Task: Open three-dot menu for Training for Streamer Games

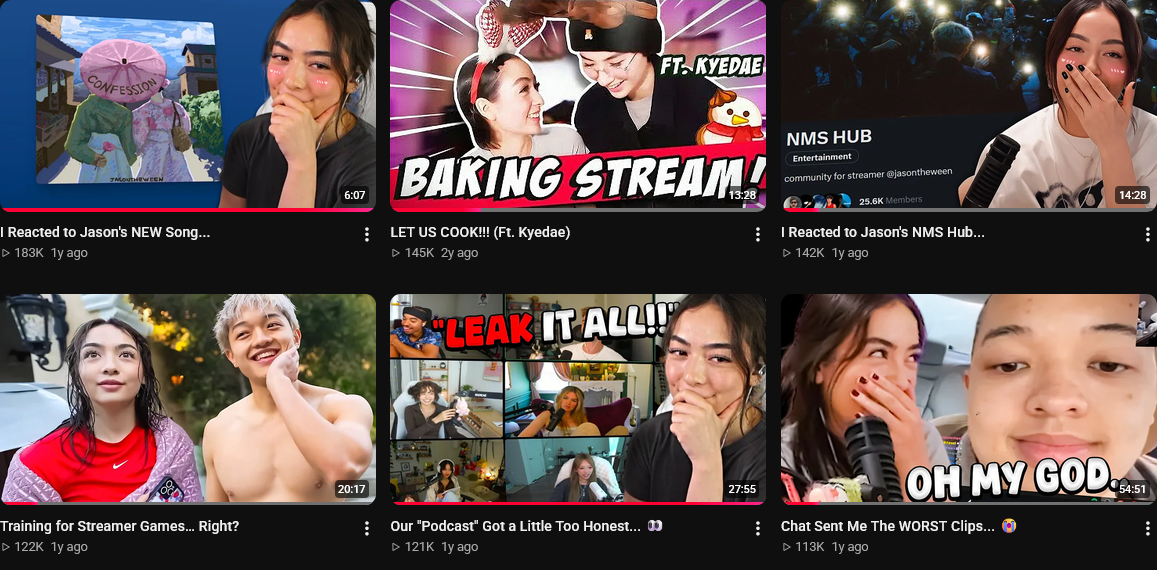Action: pos(367,528)
